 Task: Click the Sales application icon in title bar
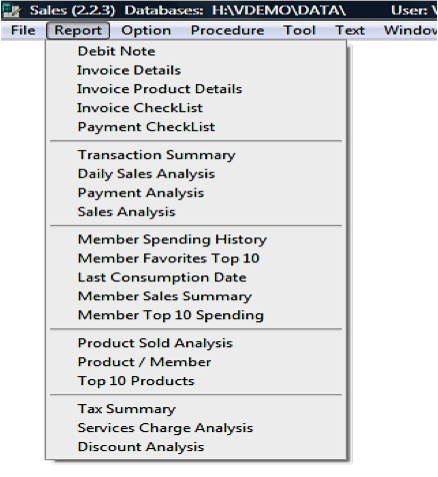(11, 10)
